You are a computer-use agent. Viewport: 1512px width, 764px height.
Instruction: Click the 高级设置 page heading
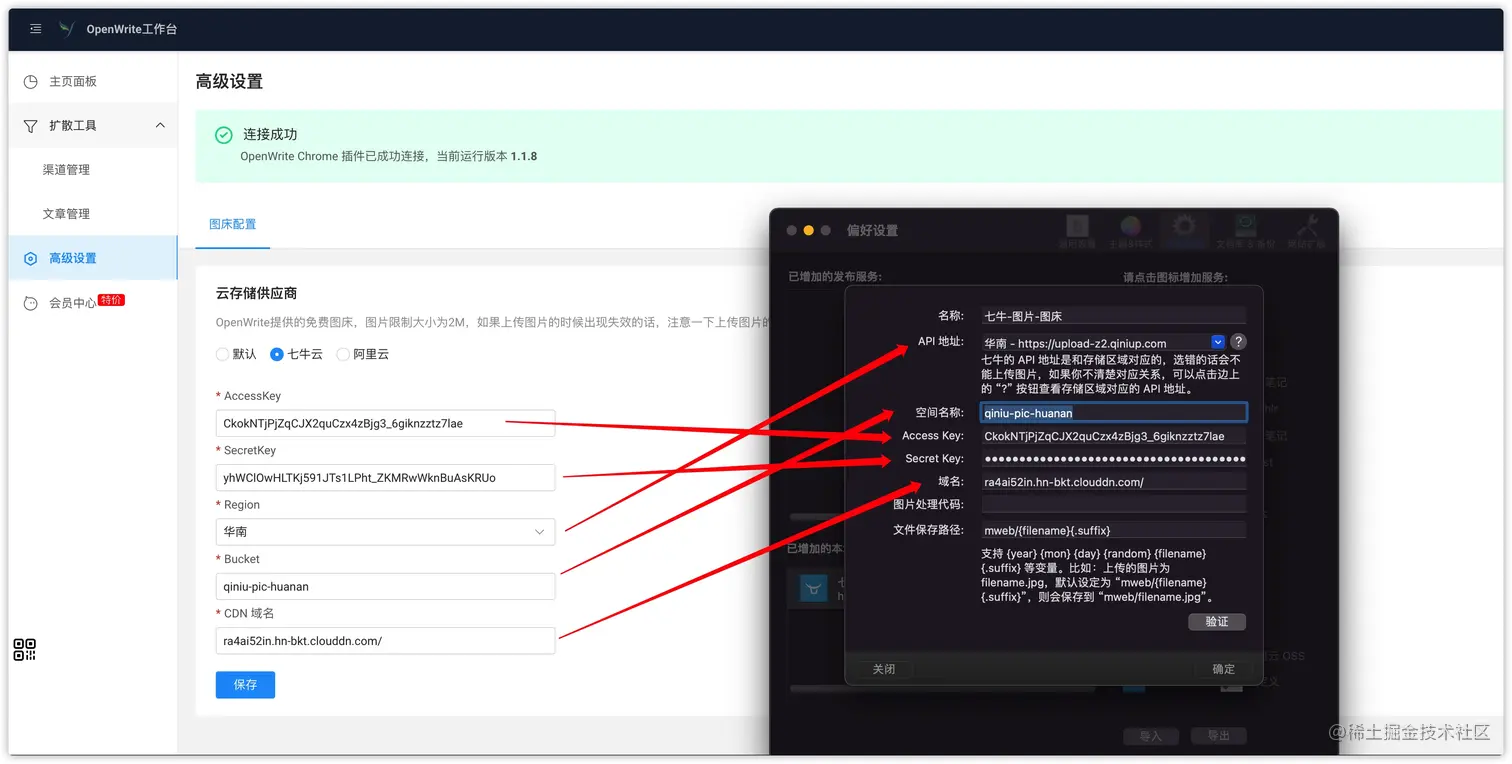229,82
